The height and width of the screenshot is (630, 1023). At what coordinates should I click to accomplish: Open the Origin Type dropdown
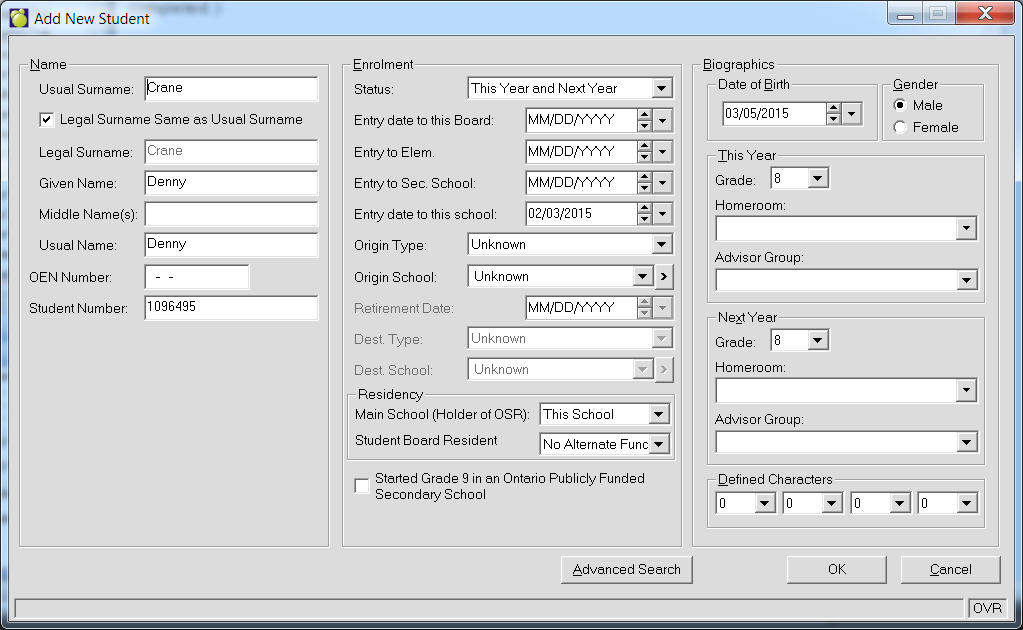662,245
